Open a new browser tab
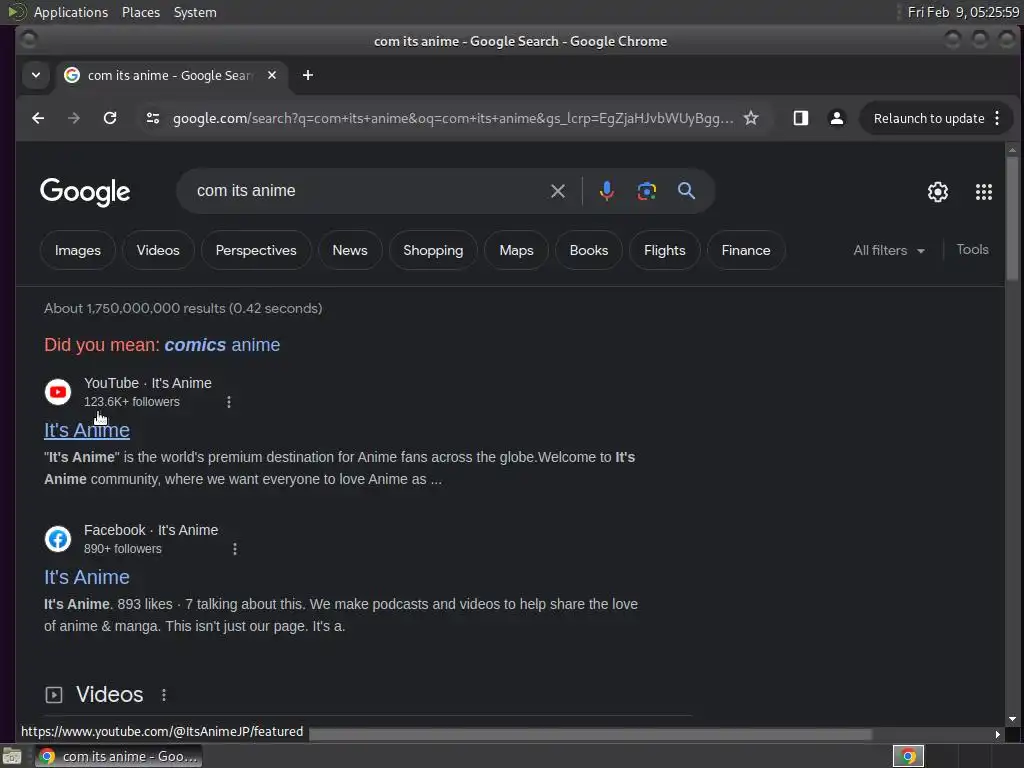This screenshot has height=768, width=1024. pyautogui.click(x=308, y=75)
